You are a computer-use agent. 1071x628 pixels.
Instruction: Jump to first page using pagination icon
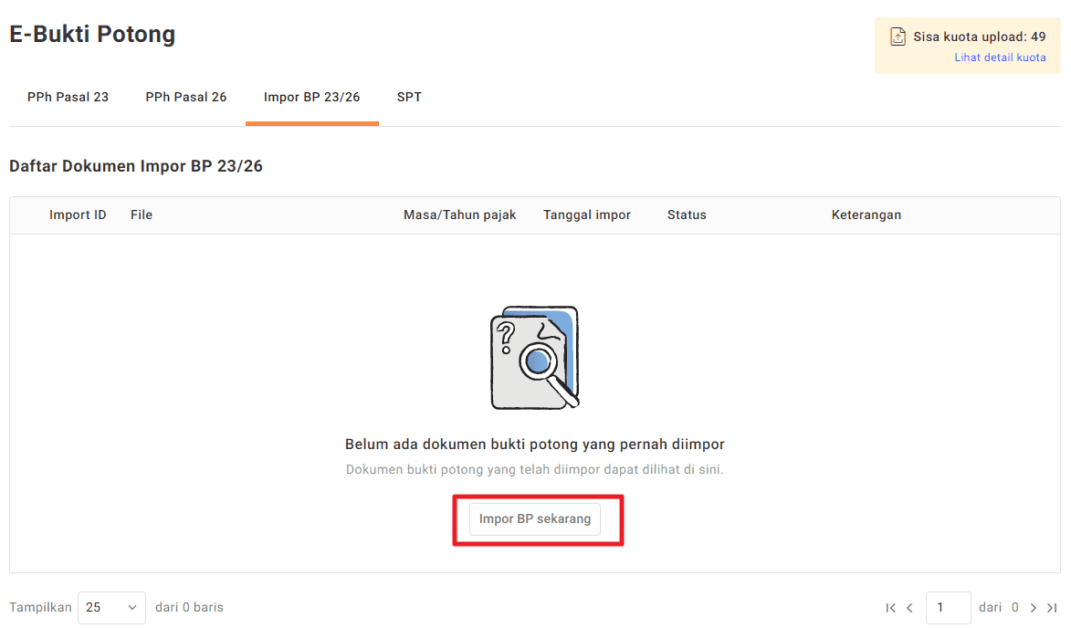(x=890, y=607)
